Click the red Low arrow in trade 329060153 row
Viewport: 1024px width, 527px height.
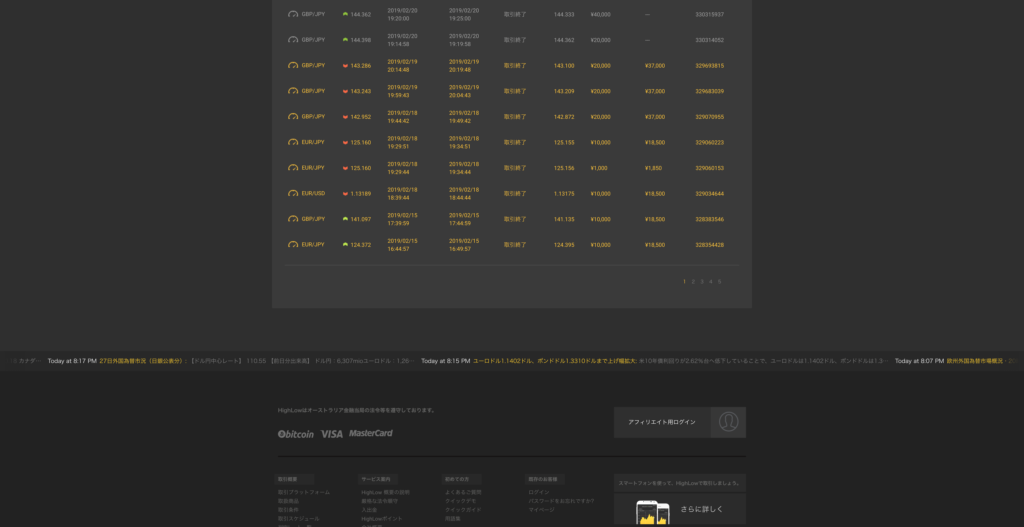tap(345, 168)
